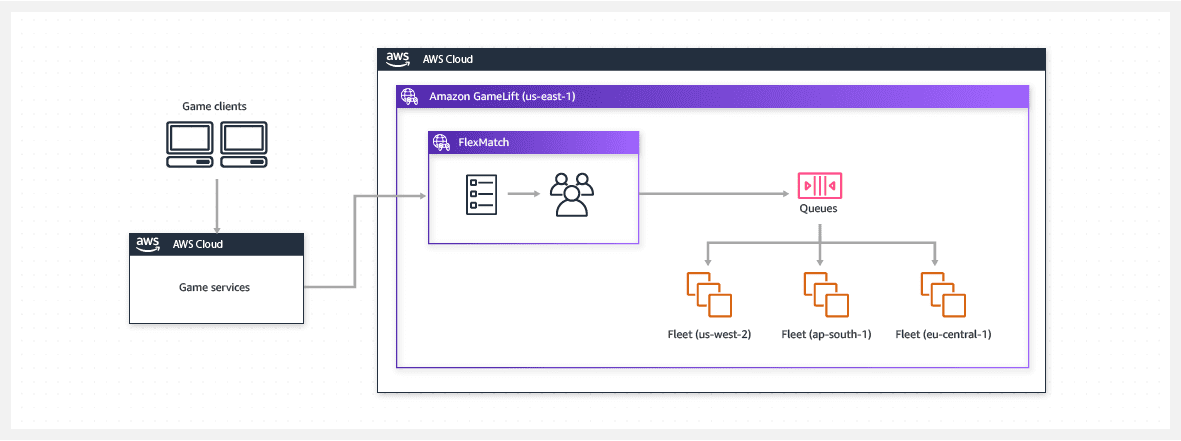Click the AWS Cloud text in large container header
Screen dimensions: 1181x441
point(448,59)
